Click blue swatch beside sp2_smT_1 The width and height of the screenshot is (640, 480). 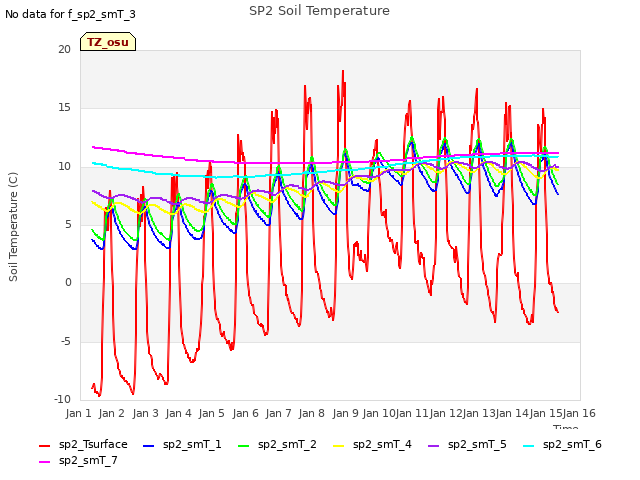coord(149,446)
